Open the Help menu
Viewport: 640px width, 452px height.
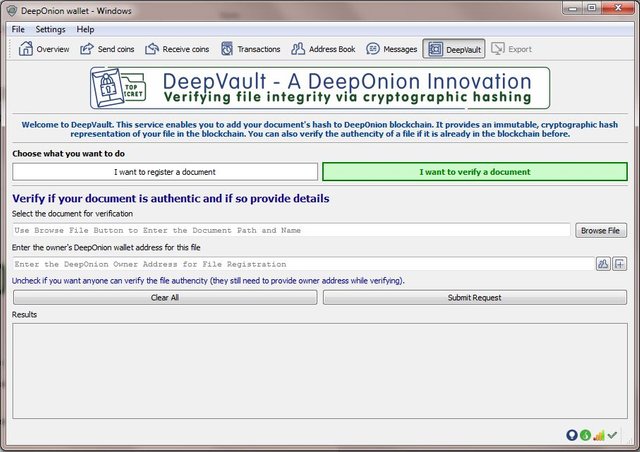click(x=85, y=29)
